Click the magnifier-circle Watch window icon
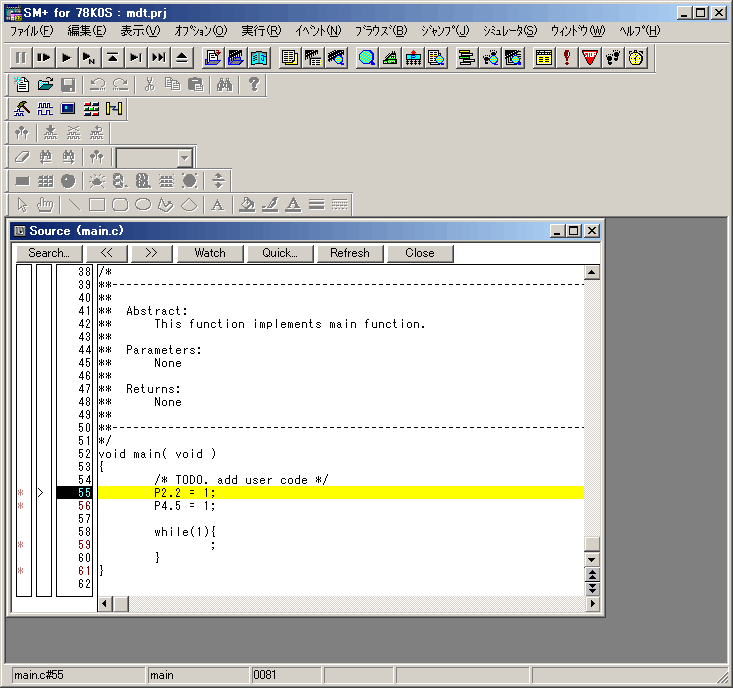The width and height of the screenshot is (733, 688). click(x=366, y=58)
